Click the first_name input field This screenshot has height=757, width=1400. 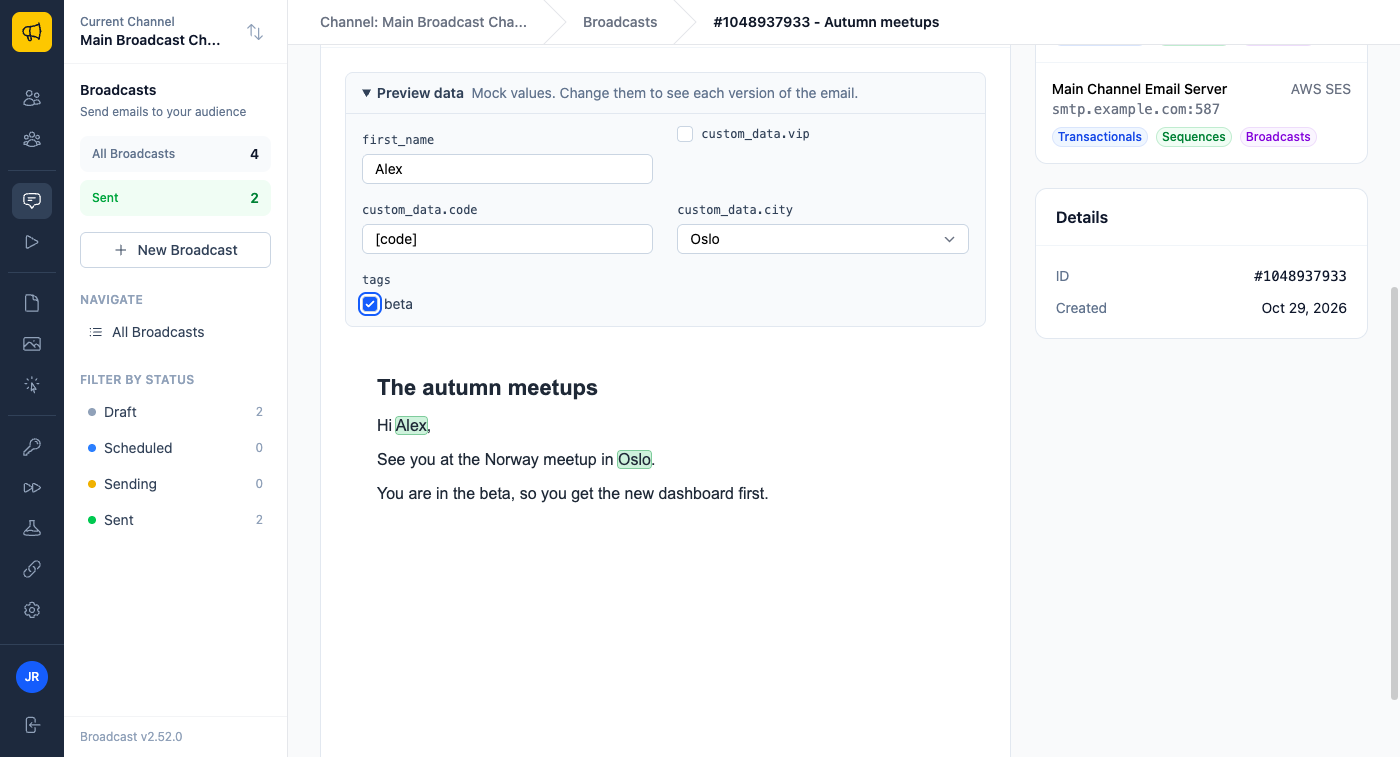click(x=507, y=169)
